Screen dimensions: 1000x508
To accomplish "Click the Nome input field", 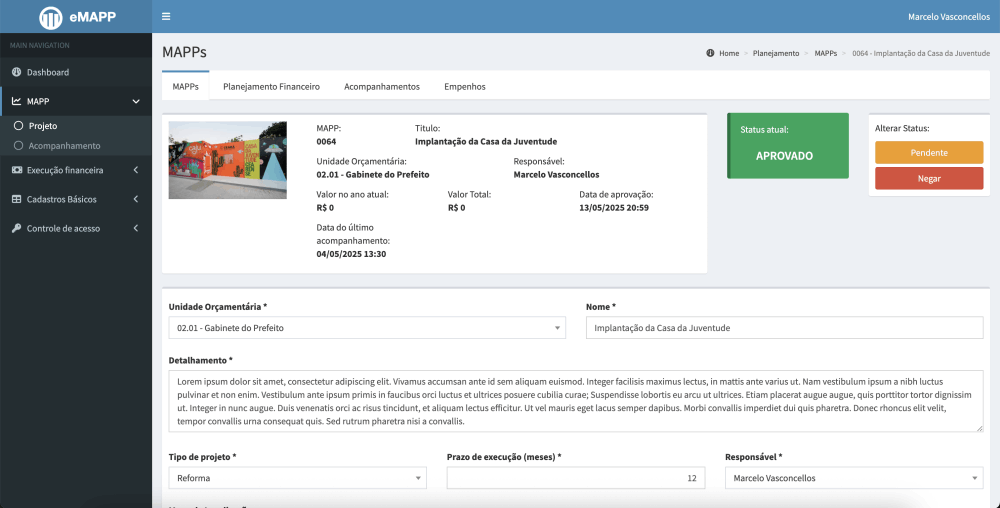I will pos(784,328).
